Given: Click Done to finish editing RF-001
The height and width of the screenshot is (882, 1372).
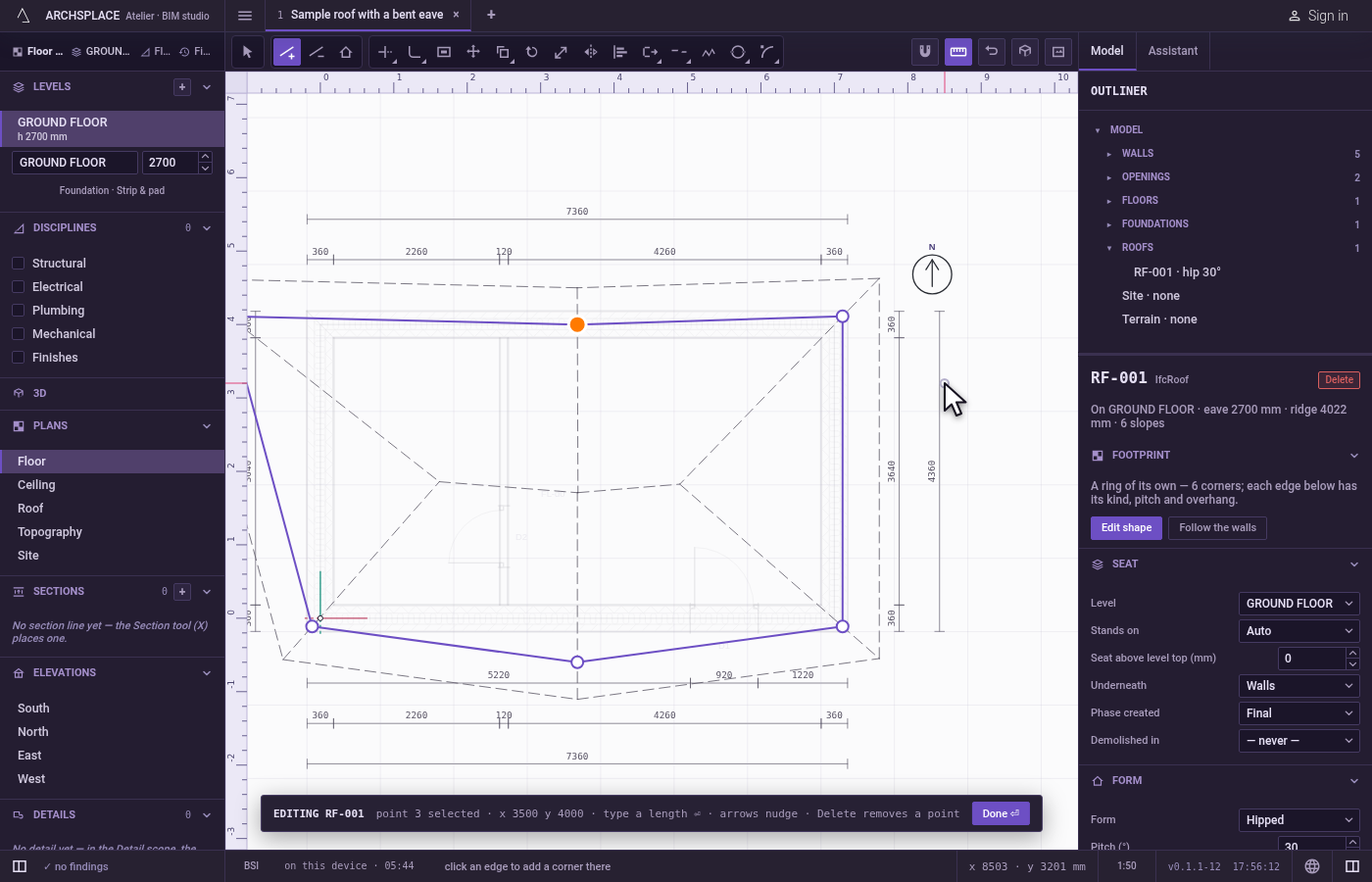Looking at the screenshot, I should (1001, 813).
